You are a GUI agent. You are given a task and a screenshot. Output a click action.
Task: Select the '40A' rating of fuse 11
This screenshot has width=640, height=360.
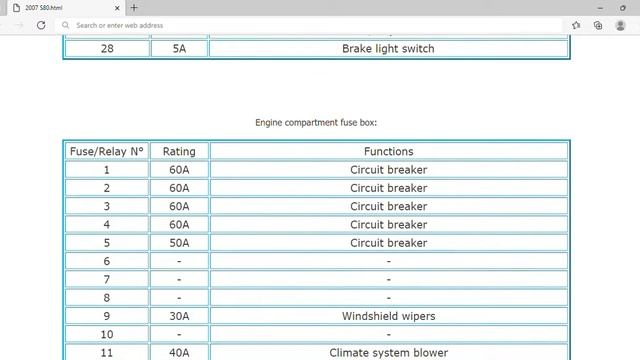tap(179, 352)
